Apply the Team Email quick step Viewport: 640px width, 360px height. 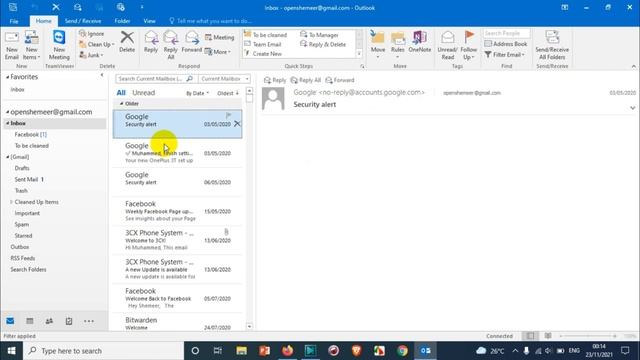click(x=262, y=44)
